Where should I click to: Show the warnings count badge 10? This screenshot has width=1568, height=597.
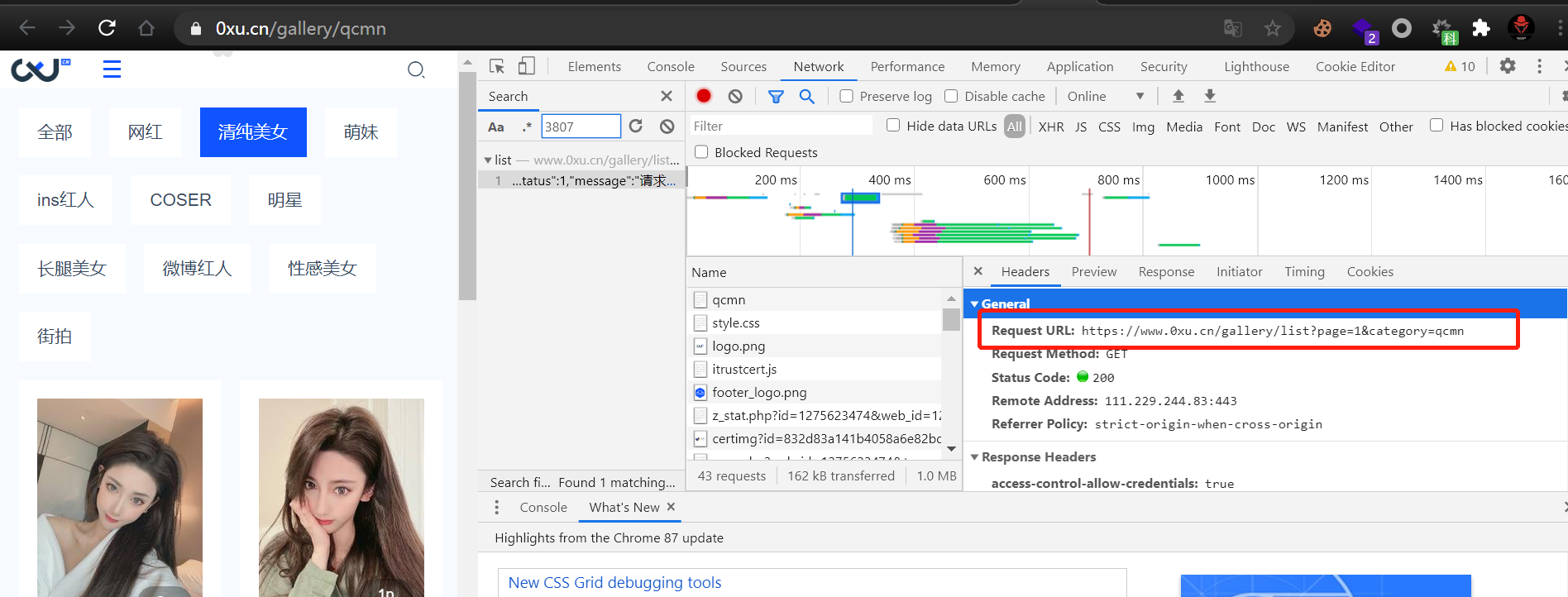point(1460,66)
